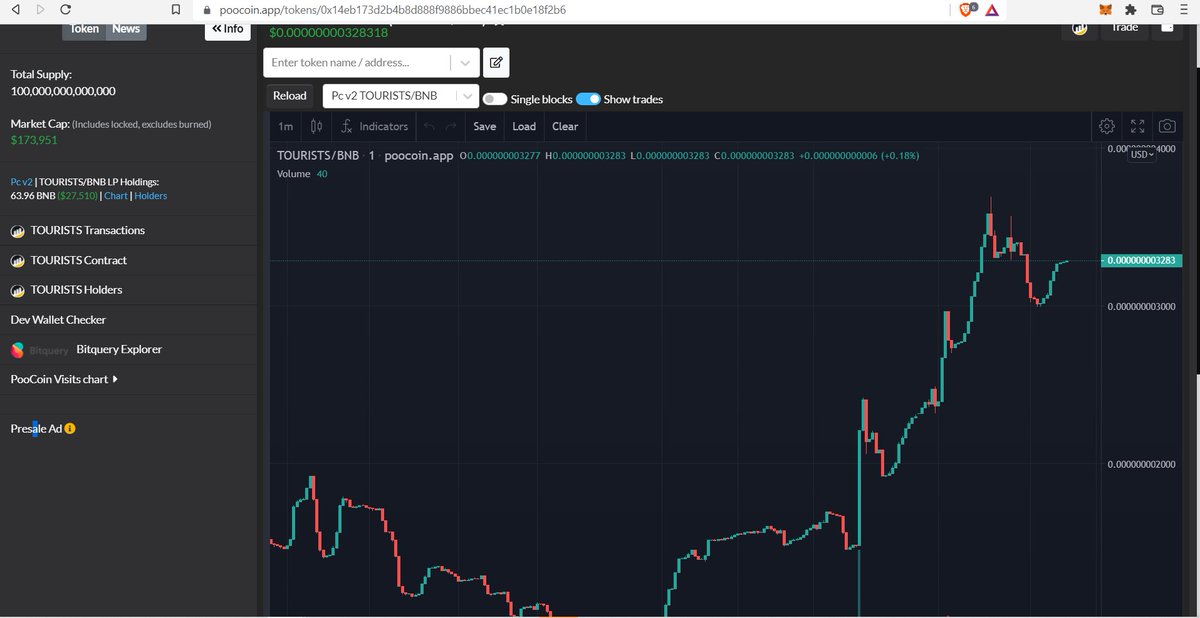Click Pc v2 link in LP Holdings
This screenshot has width=1200, height=618.
21,182
